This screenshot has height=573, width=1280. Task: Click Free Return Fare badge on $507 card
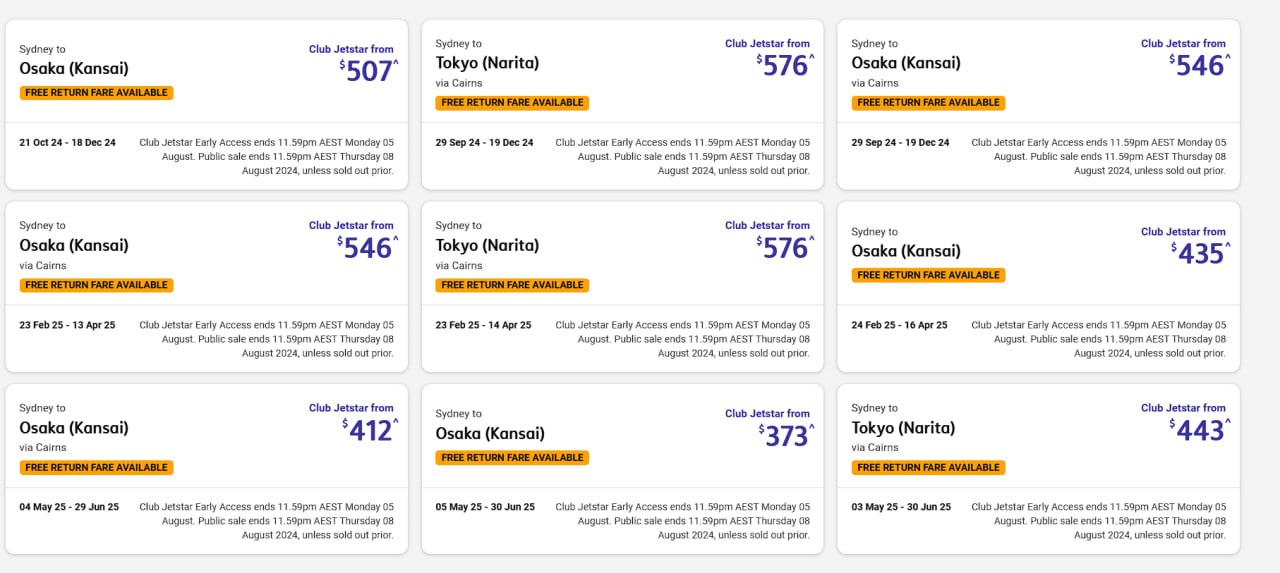[x=96, y=93]
